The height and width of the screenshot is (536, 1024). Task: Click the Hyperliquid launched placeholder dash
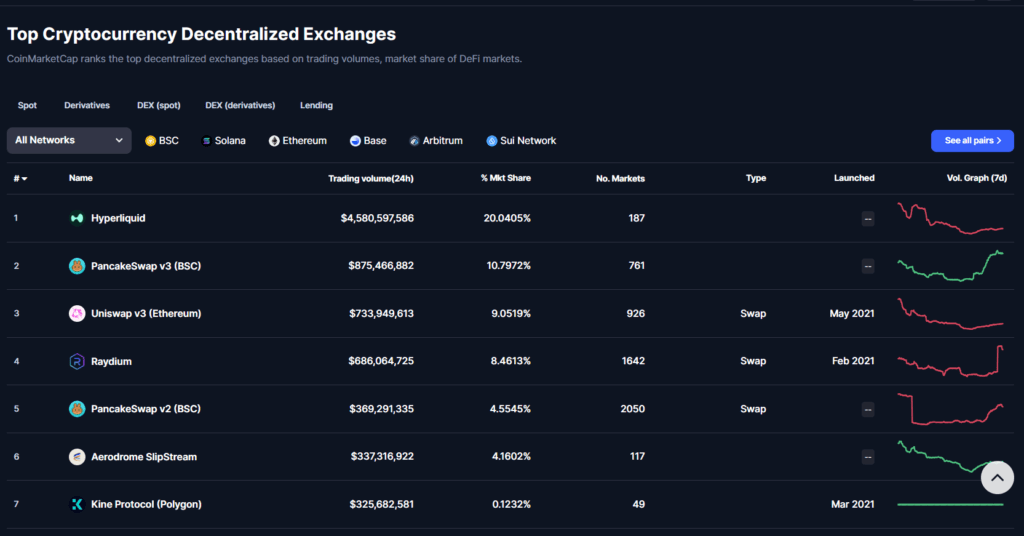[868, 219]
